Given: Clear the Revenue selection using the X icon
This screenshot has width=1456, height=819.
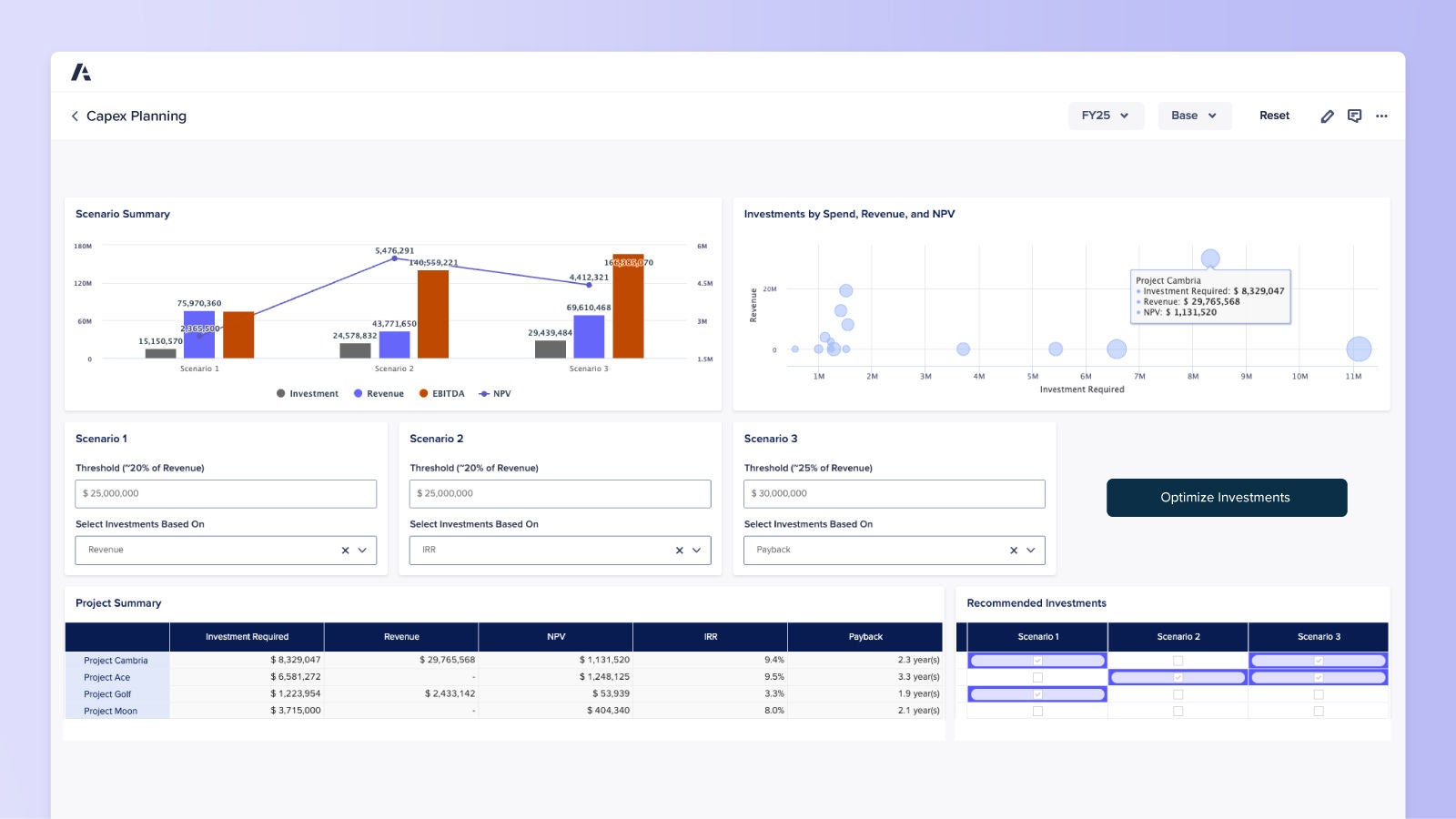Looking at the screenshot, I should click(345, 550).
